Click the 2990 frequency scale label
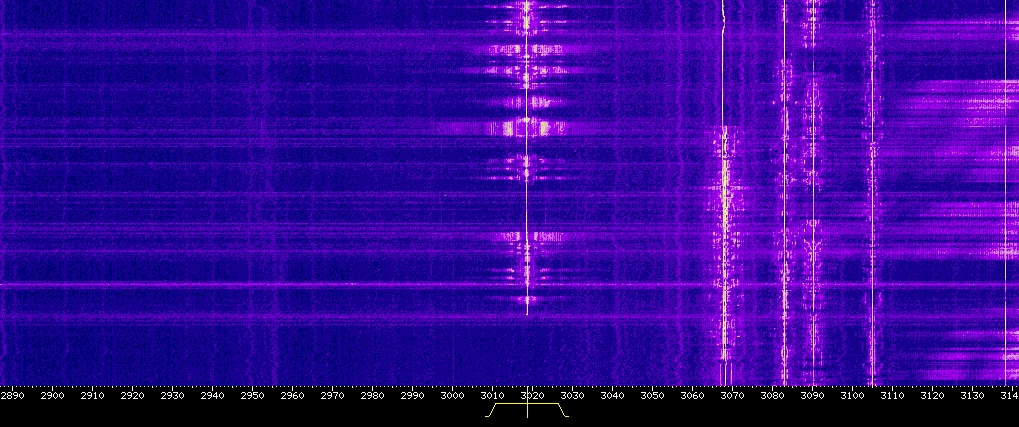This screenshot has height=427, width=1019. pyautogui.click(x=412, y=395)
